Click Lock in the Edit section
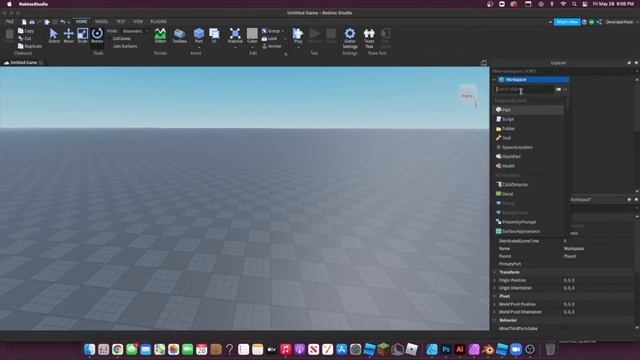 269,38
